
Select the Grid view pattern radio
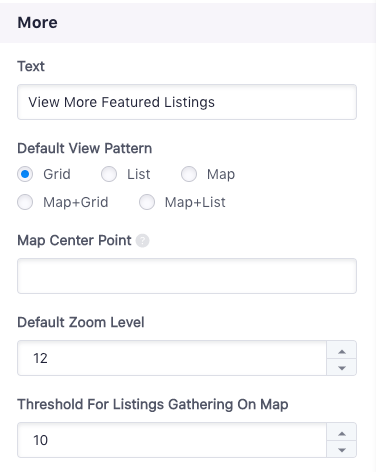pos(25,174)
